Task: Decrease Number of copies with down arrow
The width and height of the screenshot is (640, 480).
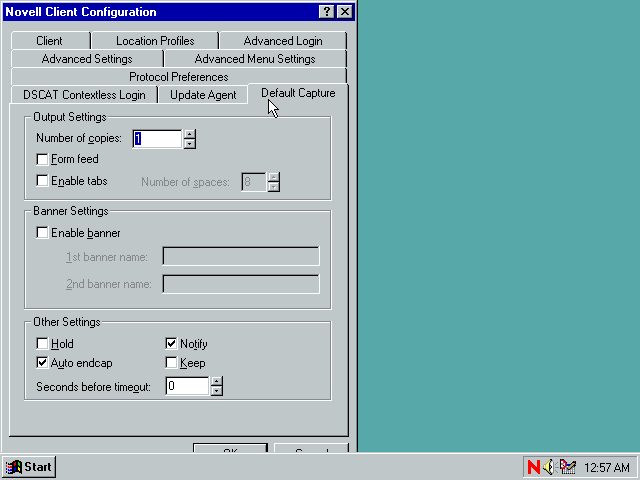Action: (x=189, y=144)
